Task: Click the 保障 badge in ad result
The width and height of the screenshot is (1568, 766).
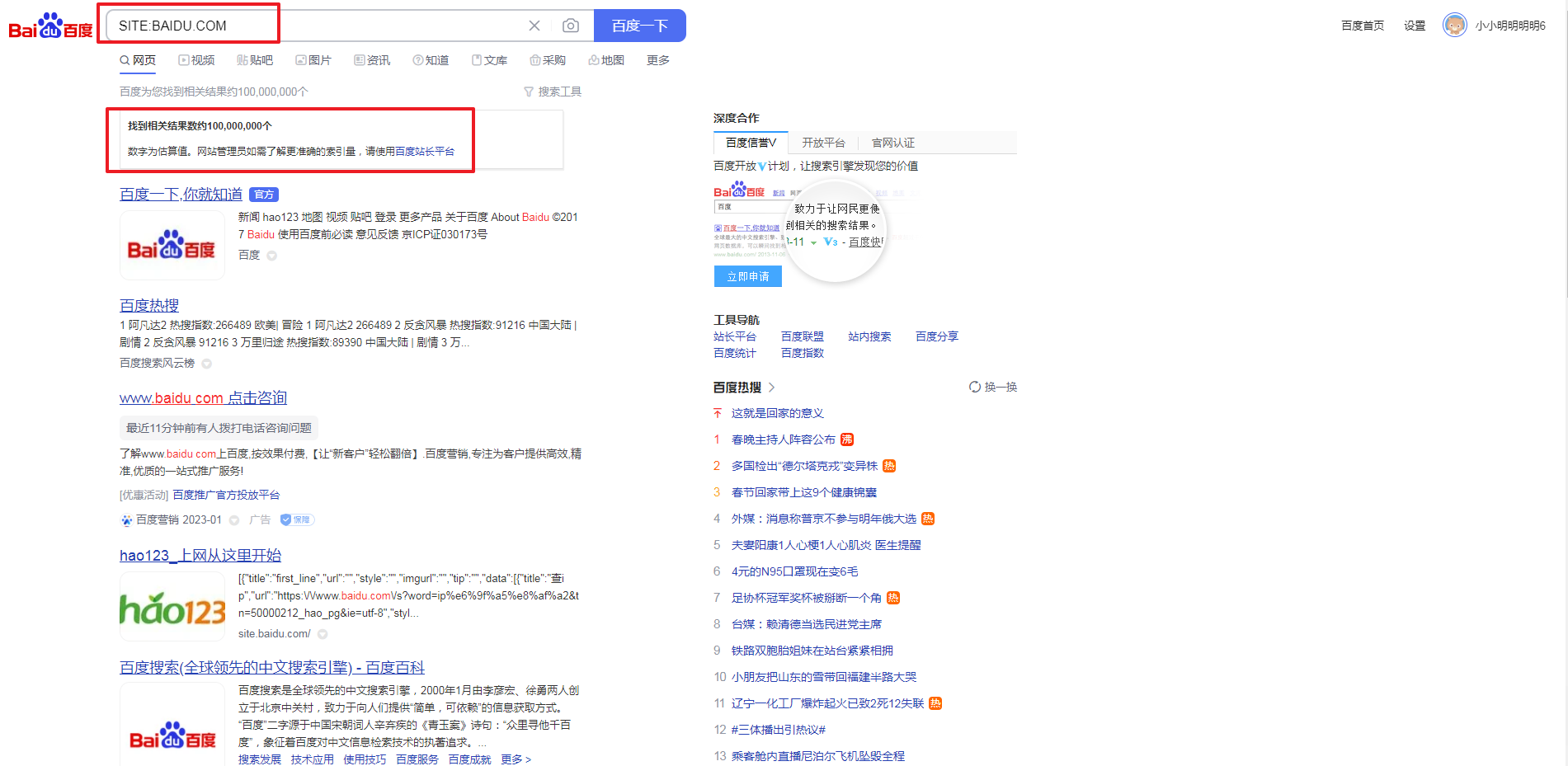Action: click(x=297, y=519)
